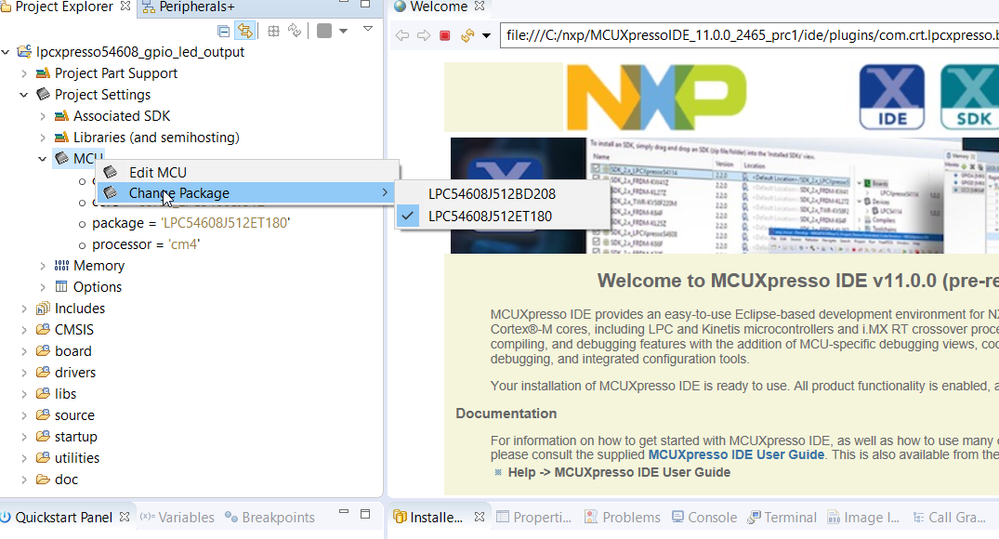Select the Includes folder
The width and height of the screenshot is (999, 539).
click(x=80, y=308)
